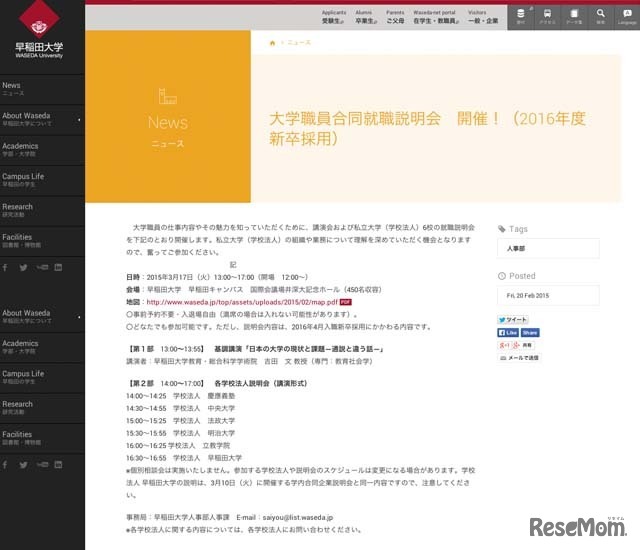Open the access (bus) icon in top bar
This screenshot has width=640, height=550.
tap(547, 16)
